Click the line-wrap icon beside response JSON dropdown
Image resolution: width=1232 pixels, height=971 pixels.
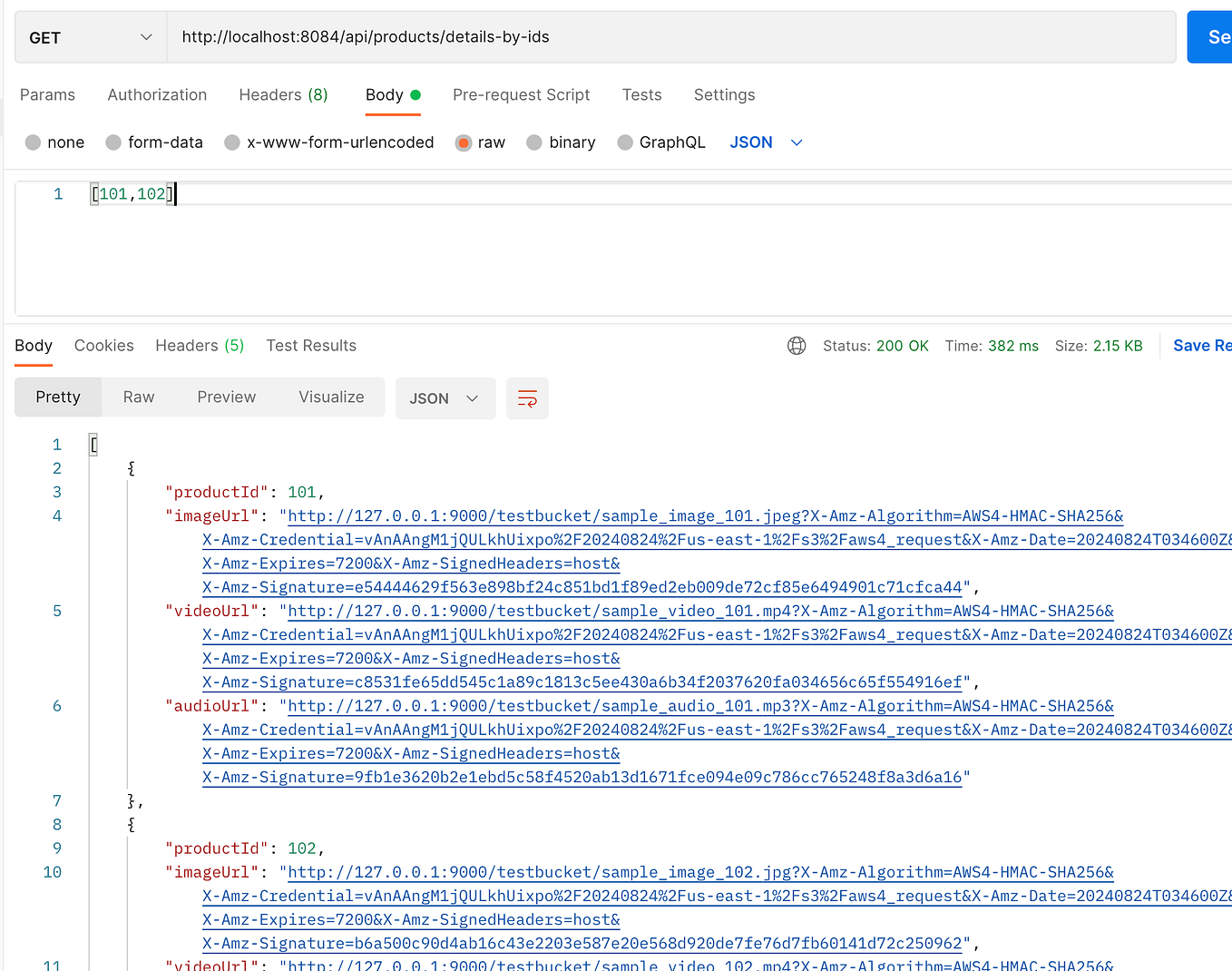(527, 398)
